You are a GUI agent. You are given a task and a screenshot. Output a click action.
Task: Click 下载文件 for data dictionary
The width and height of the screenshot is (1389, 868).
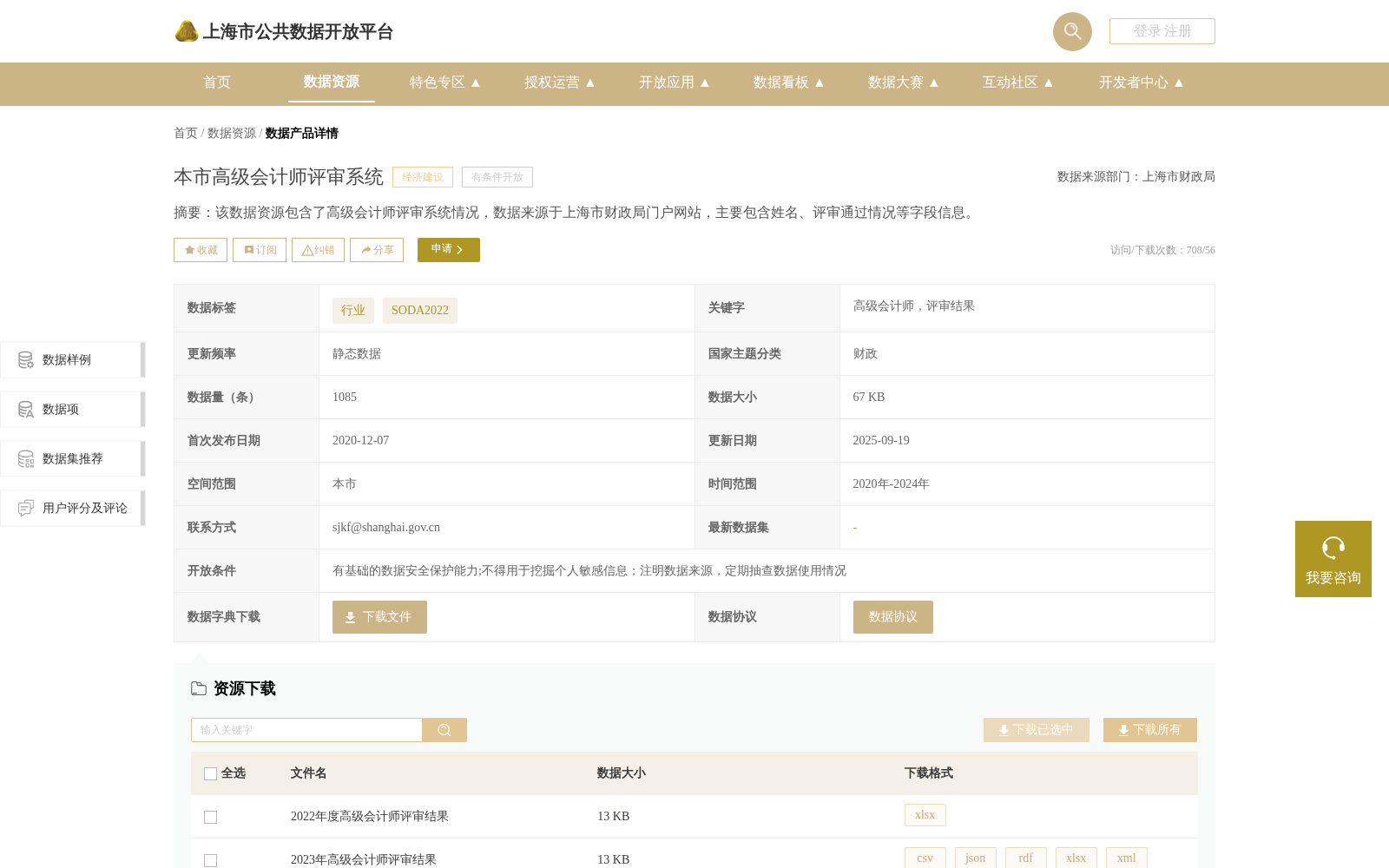pos(379,617)
